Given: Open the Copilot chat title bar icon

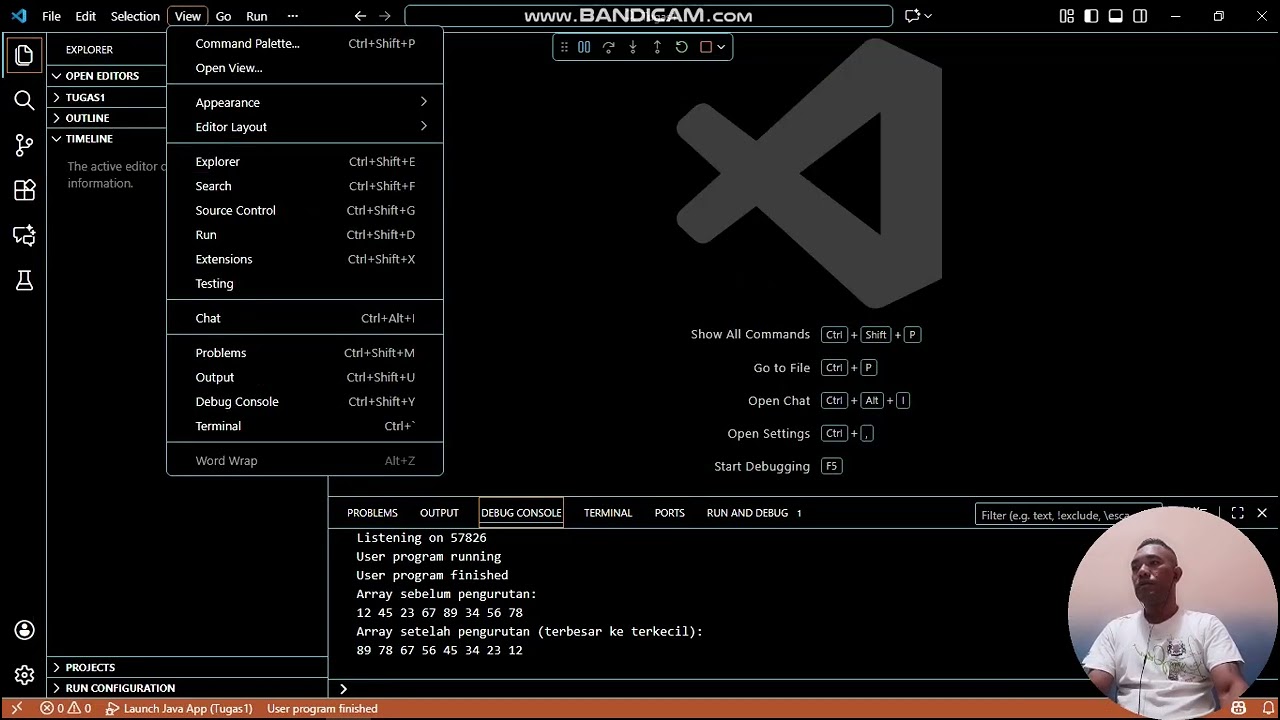Looking at the screenshot, I should tap(912, 16).
